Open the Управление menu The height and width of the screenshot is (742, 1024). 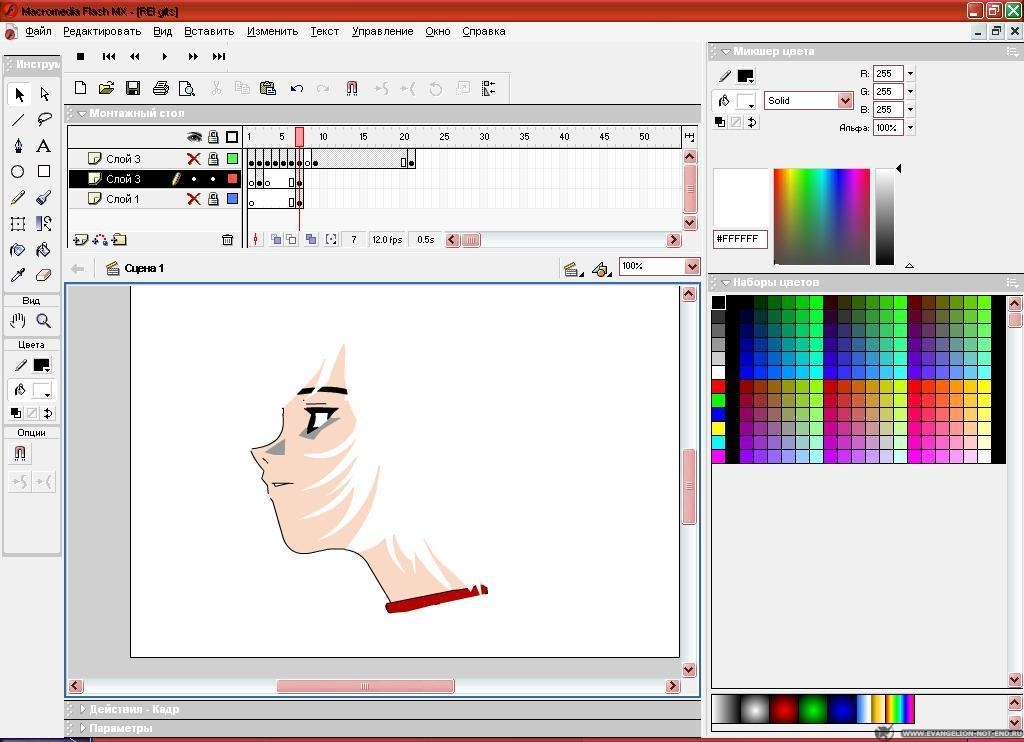382,31
